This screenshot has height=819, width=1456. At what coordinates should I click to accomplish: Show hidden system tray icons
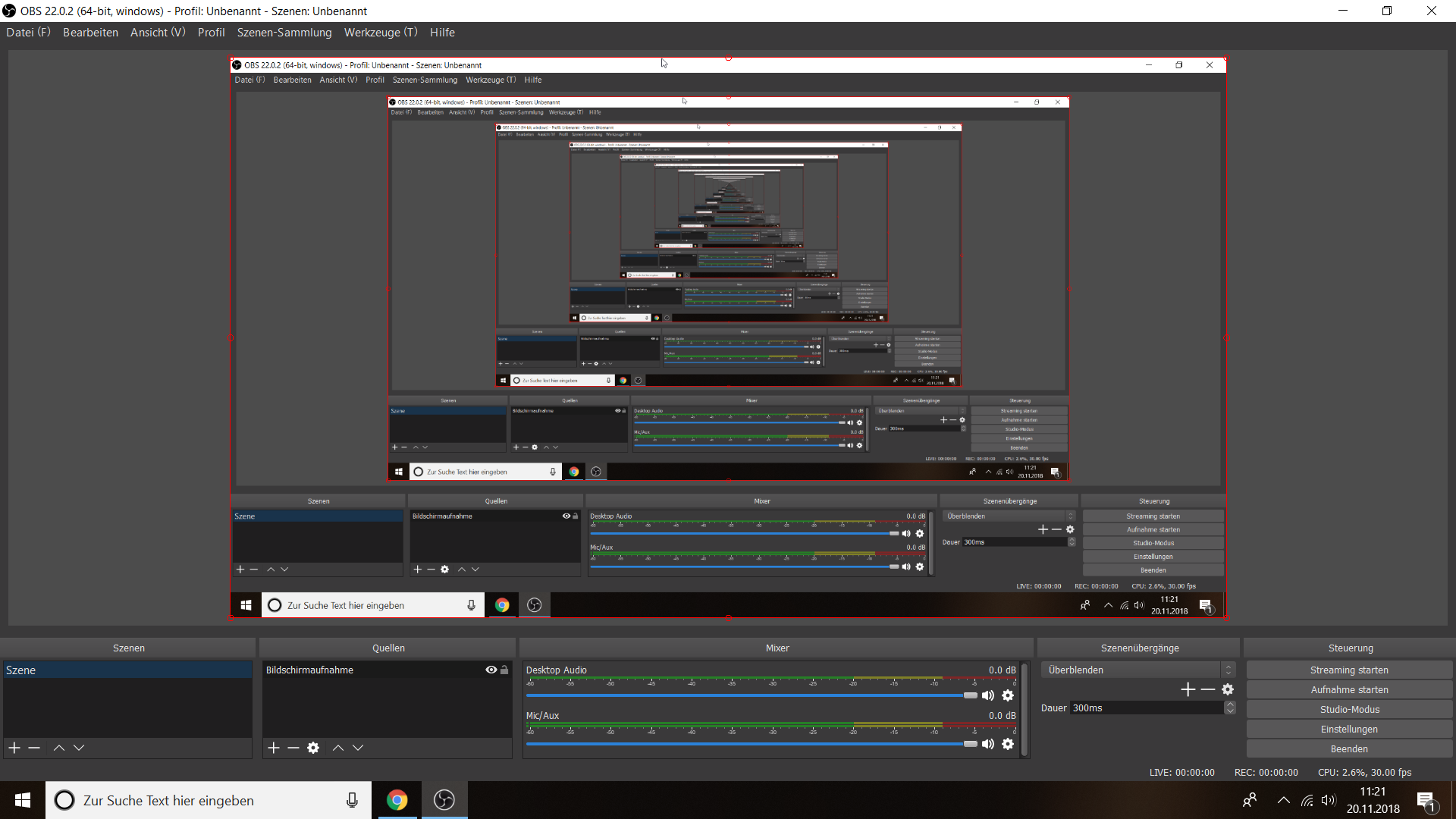(1283, 800)
